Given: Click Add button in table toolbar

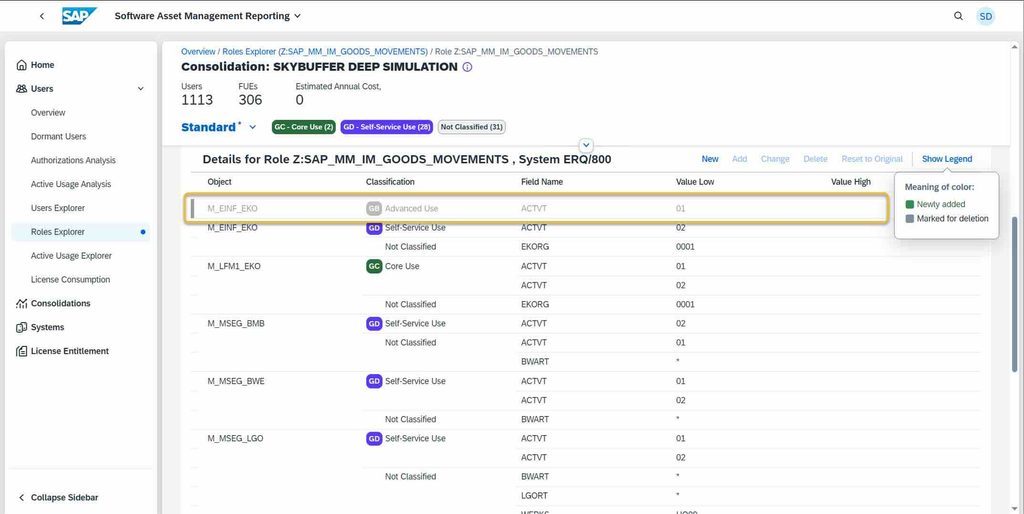Looking at the screenshot, I should click(x=739, y=159).
